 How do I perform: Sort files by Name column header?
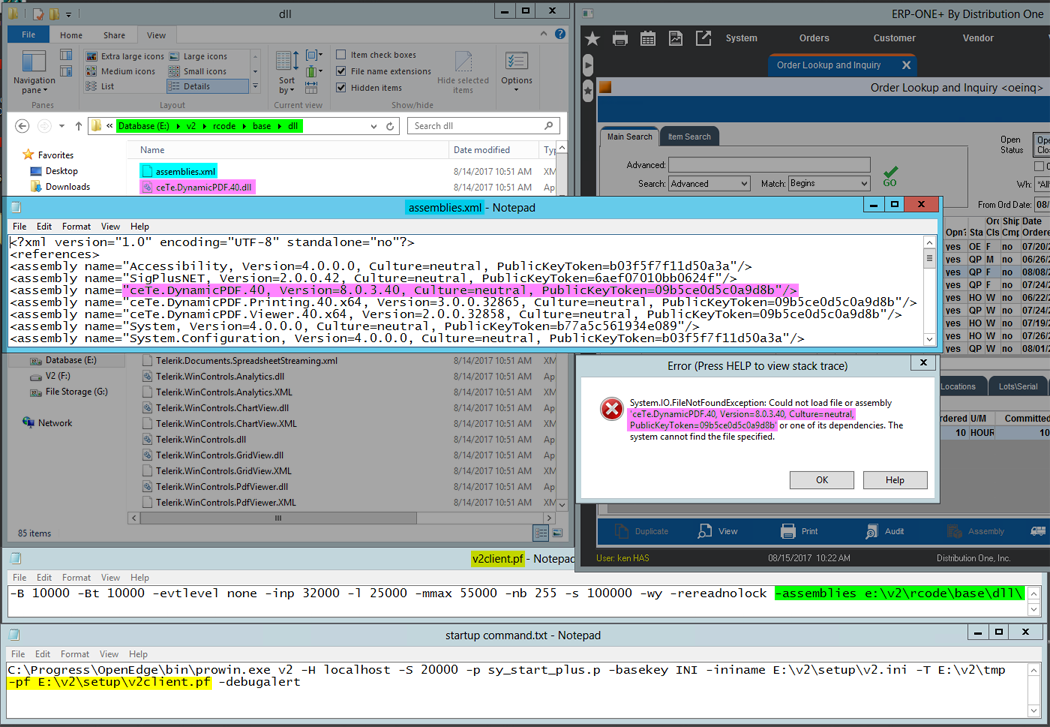tap(289, 150)
